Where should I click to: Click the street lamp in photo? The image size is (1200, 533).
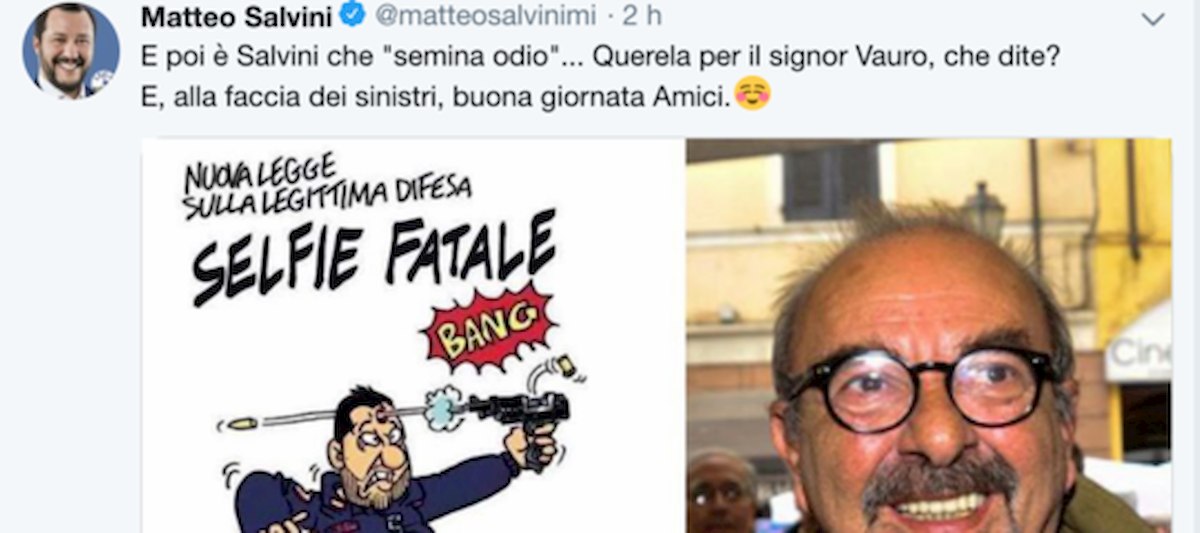coord(983,210)
